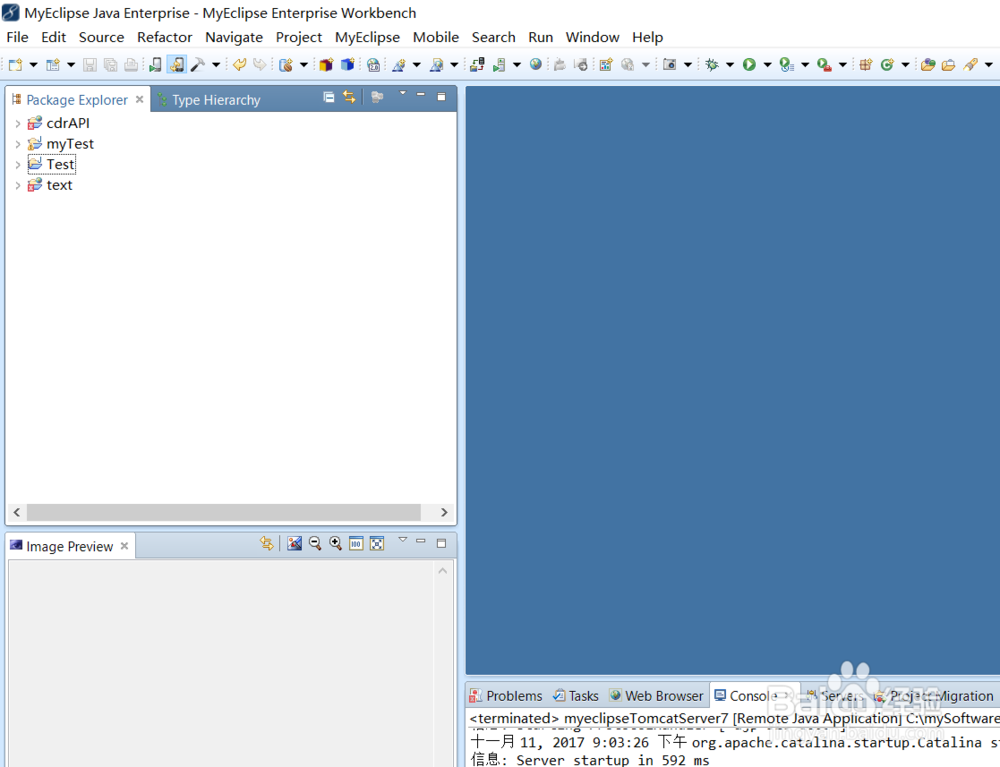
Task: Click the New file toolbar icon
Action: [x=15, y=64]
